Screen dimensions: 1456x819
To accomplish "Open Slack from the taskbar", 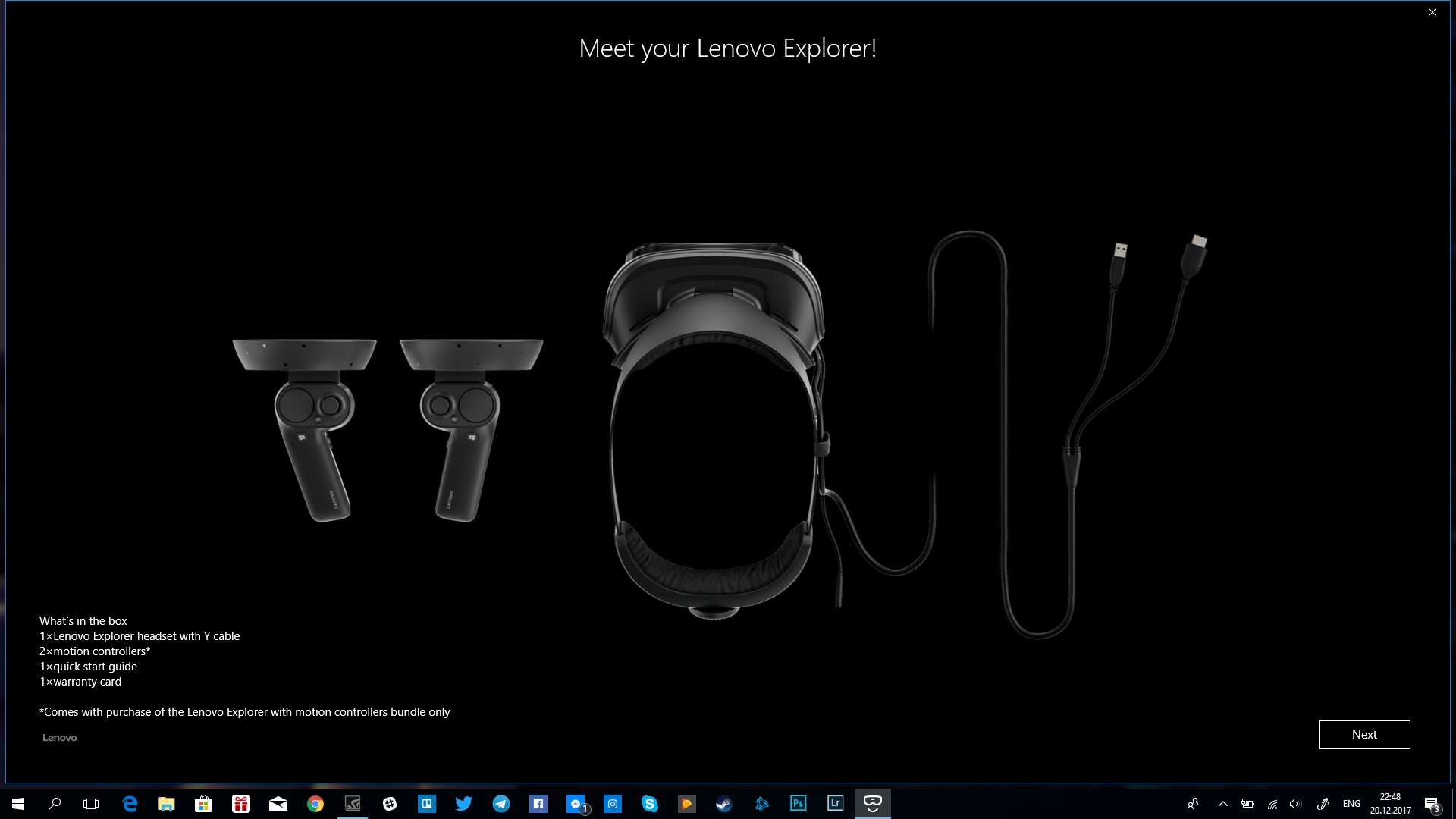I will (x=390, y=803).
